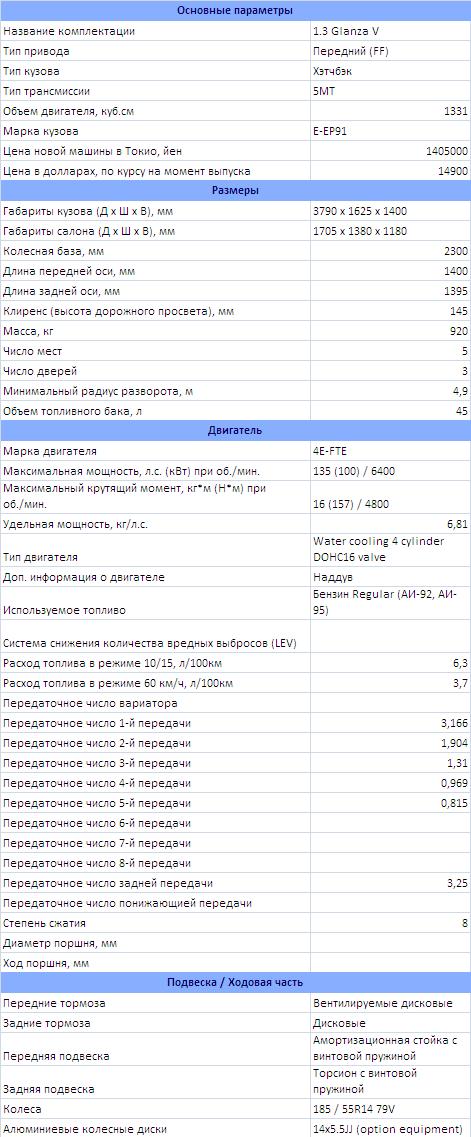Select the '14x5.5JJ (option equipment)' cell
Viewport: 471px width, 1137px height.
(391, 1128)
